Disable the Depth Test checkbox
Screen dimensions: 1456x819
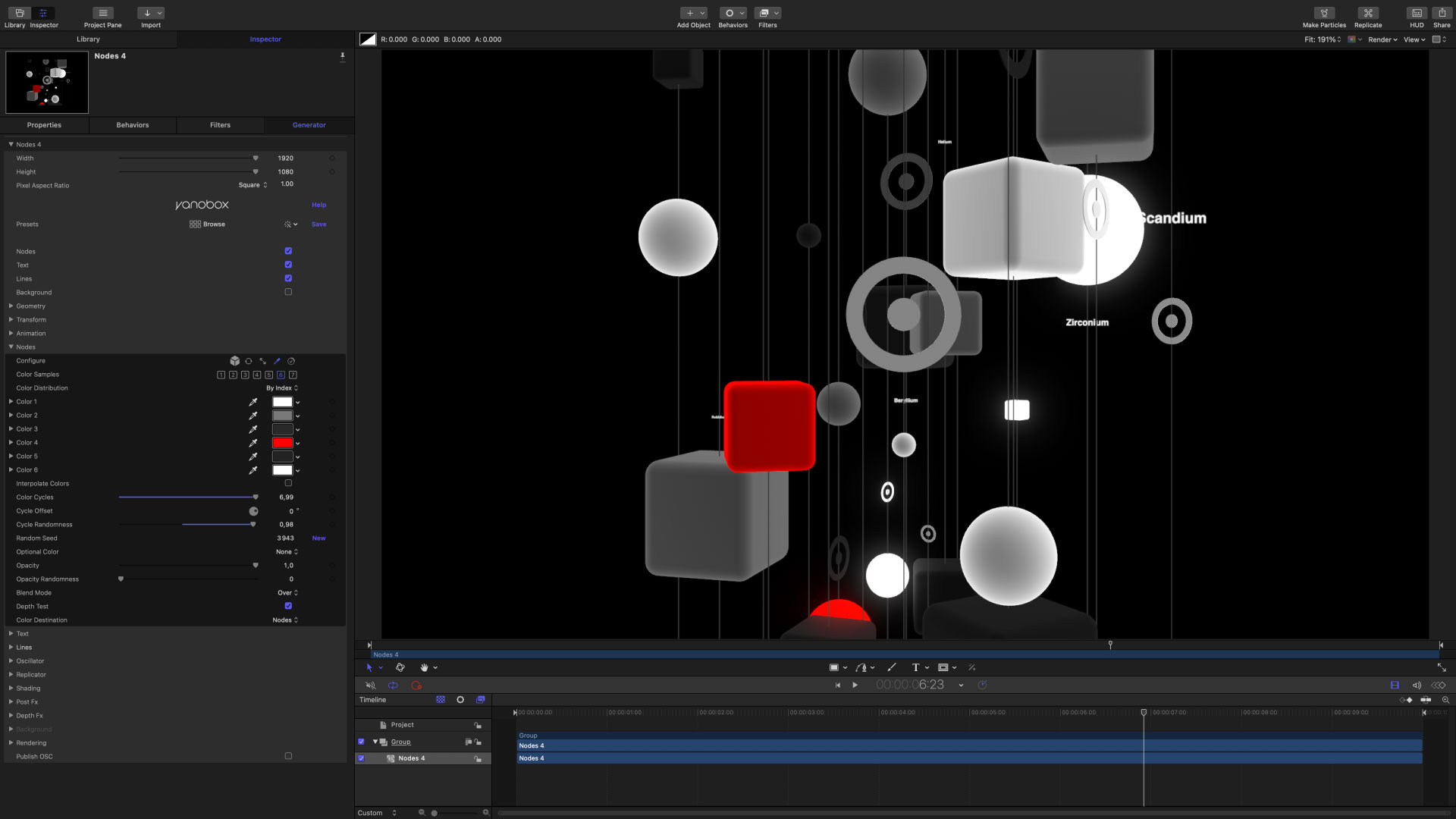[288, 606]
